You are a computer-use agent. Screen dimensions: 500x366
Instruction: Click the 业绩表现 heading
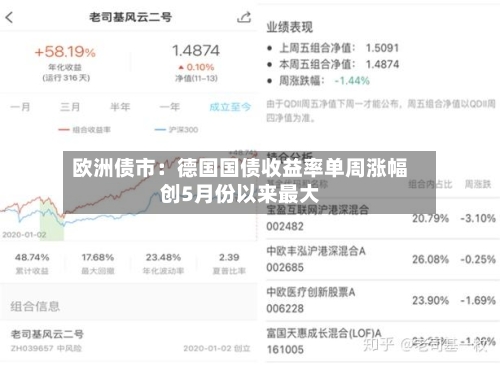point(290,27)
